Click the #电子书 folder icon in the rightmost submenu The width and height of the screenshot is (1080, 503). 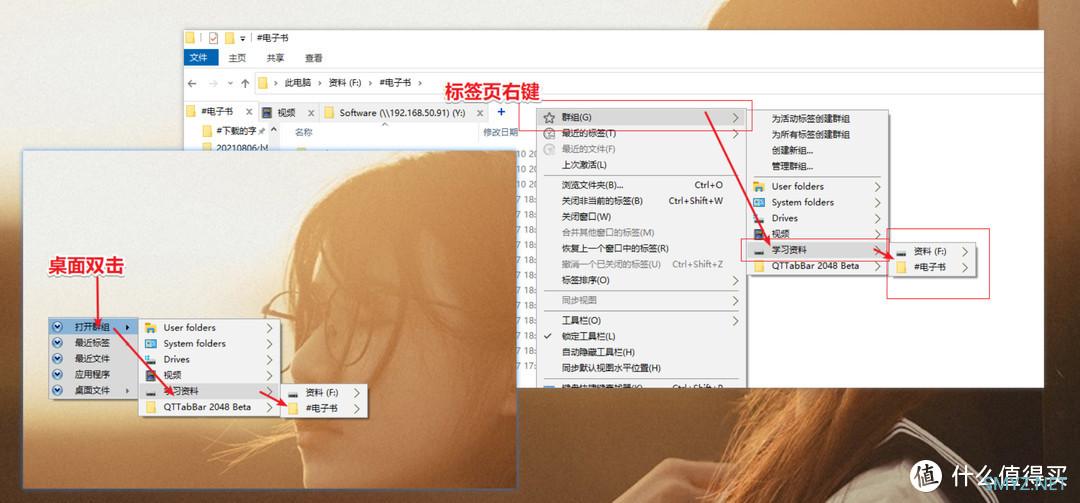coord(901,268)
